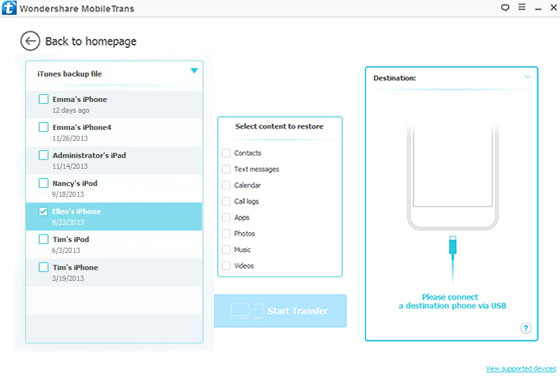Click the Please connect destination phone message

pyautogui.click(x=452, y=301)
